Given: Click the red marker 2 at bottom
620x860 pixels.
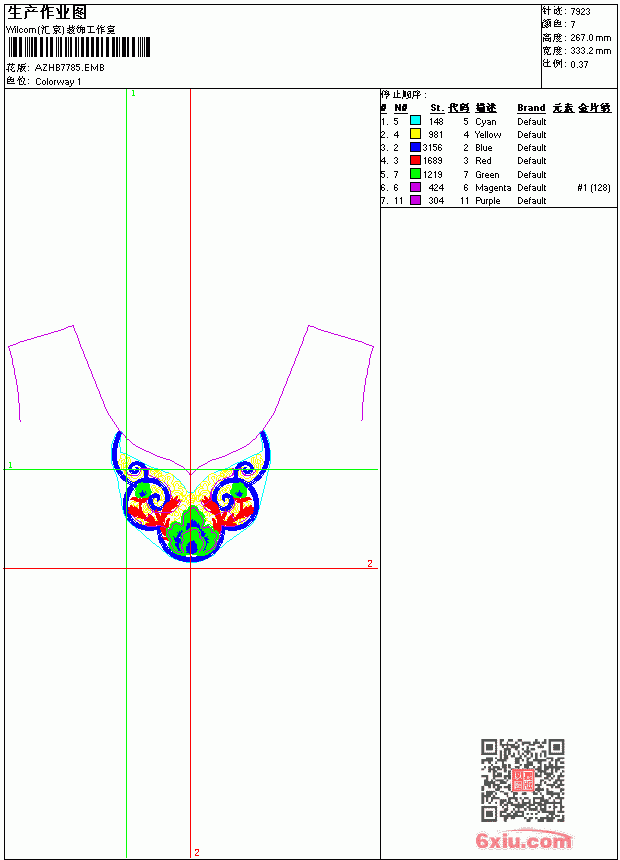Looking at the screenshot, I should (x=197, y=852).
